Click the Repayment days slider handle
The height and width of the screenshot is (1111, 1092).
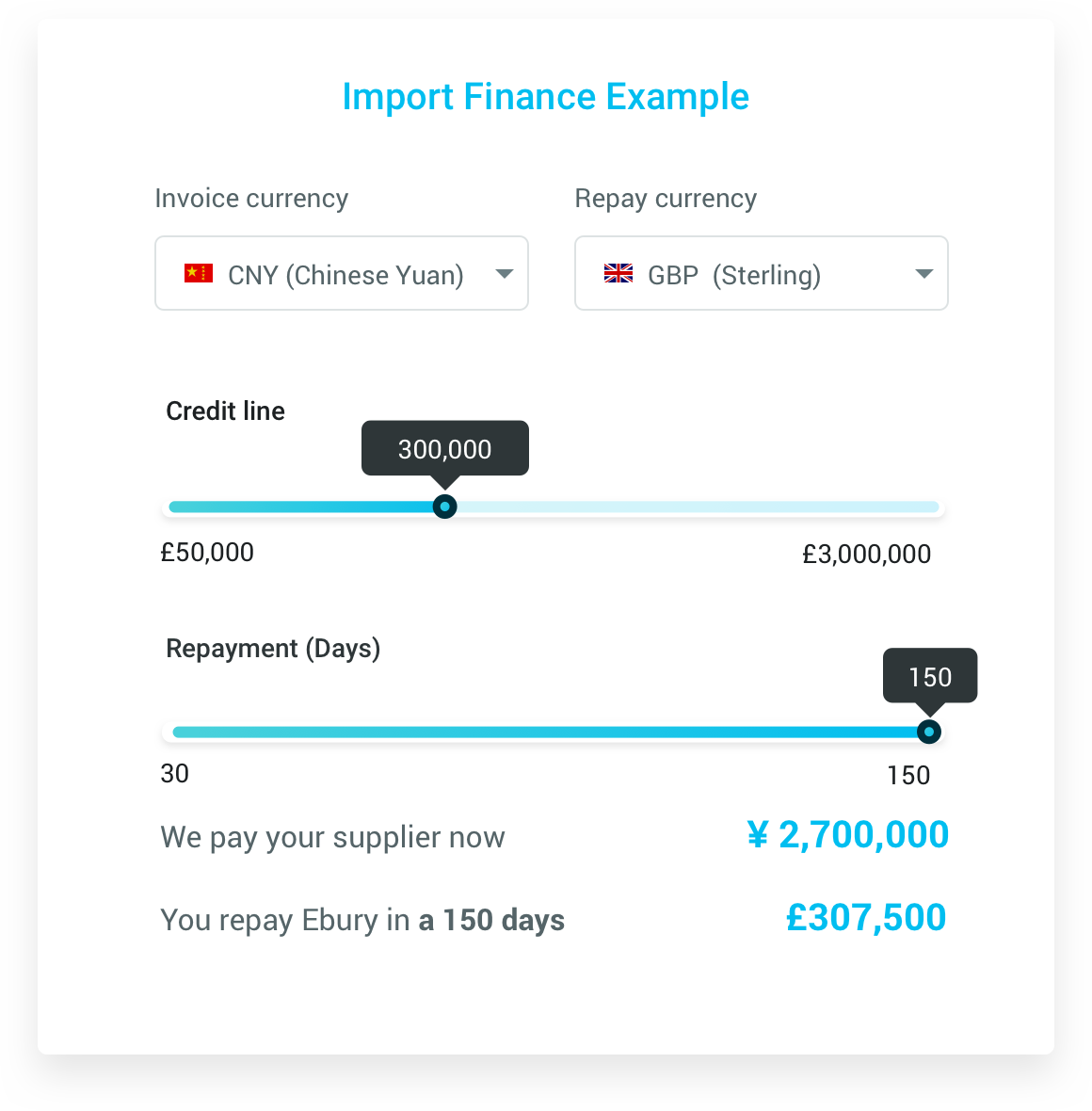click(928, 732)
